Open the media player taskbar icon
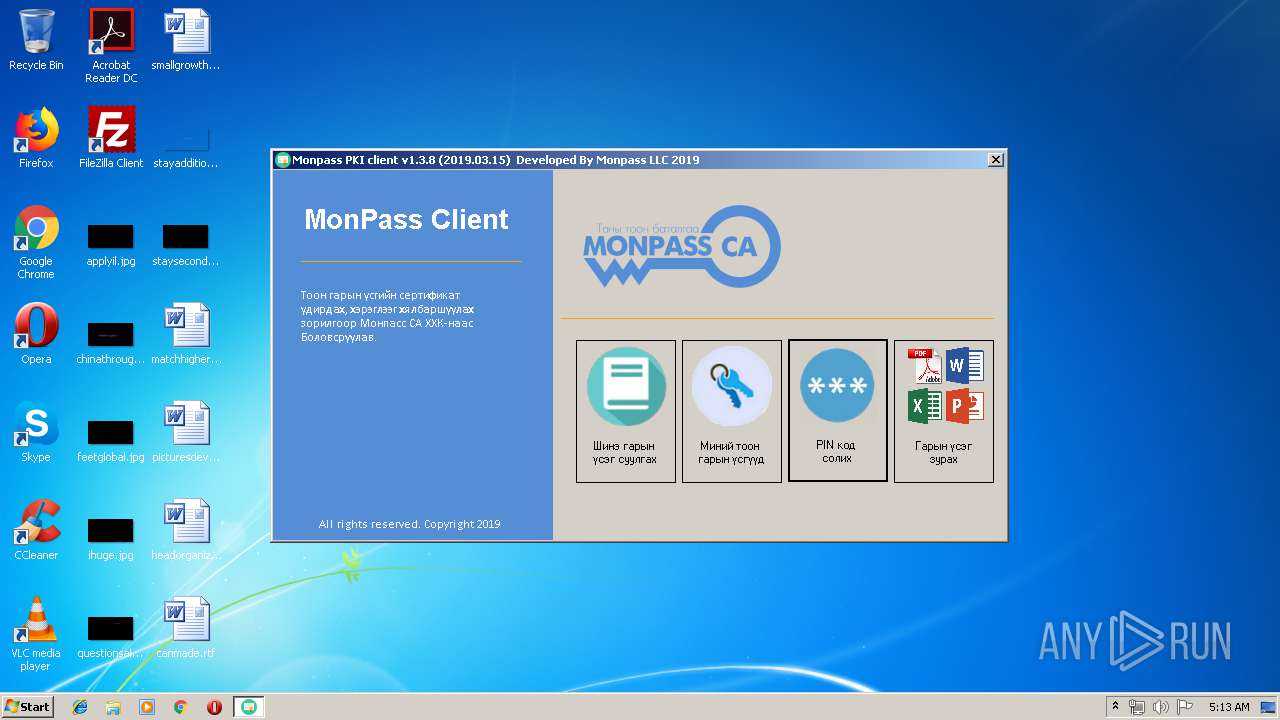Screen dimensions: 1280x720 pyautogui.click(x=147, y=707)
